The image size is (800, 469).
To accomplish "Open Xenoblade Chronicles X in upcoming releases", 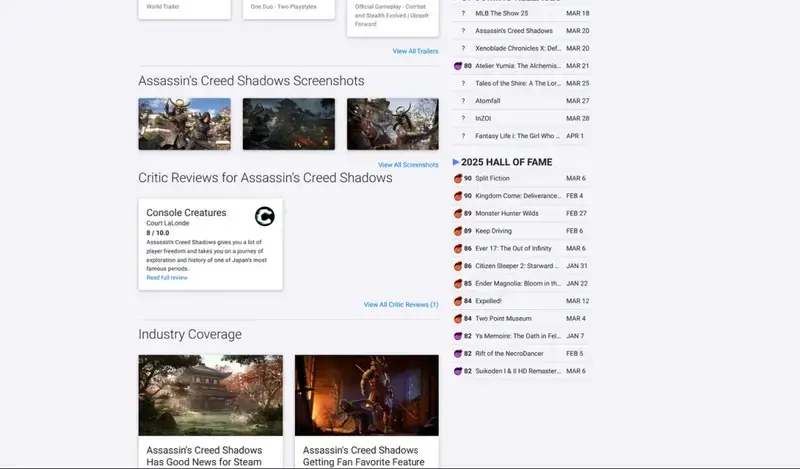I will pos(518,48).
